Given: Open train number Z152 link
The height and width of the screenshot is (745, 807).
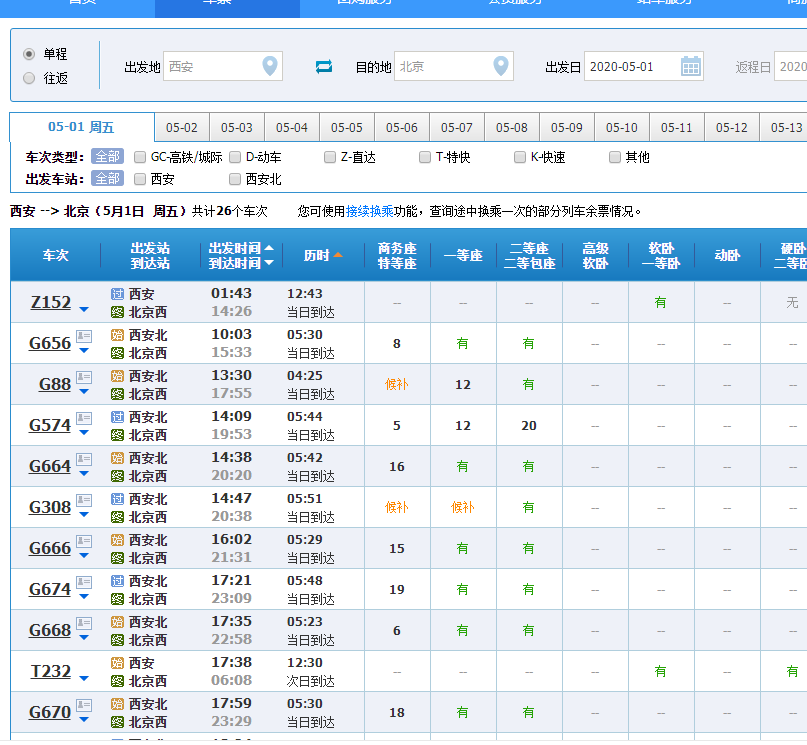Looking at the screenshot, I should 50,302.
